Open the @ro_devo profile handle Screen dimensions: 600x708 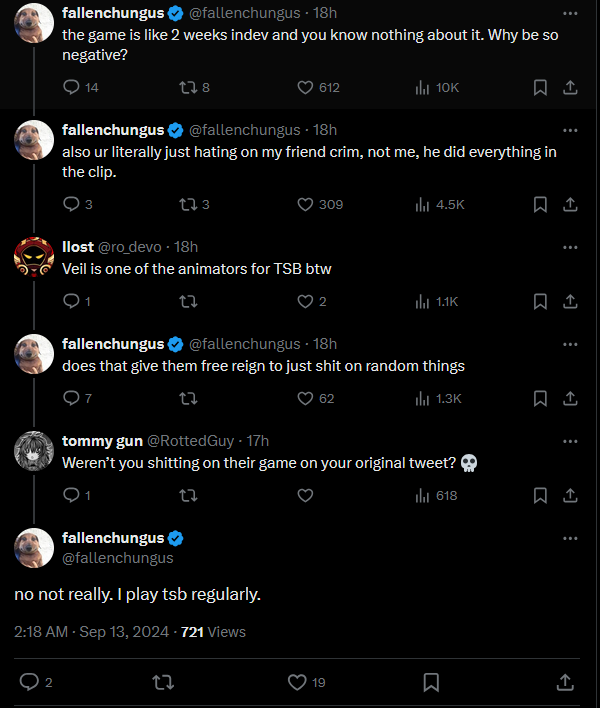133,247
